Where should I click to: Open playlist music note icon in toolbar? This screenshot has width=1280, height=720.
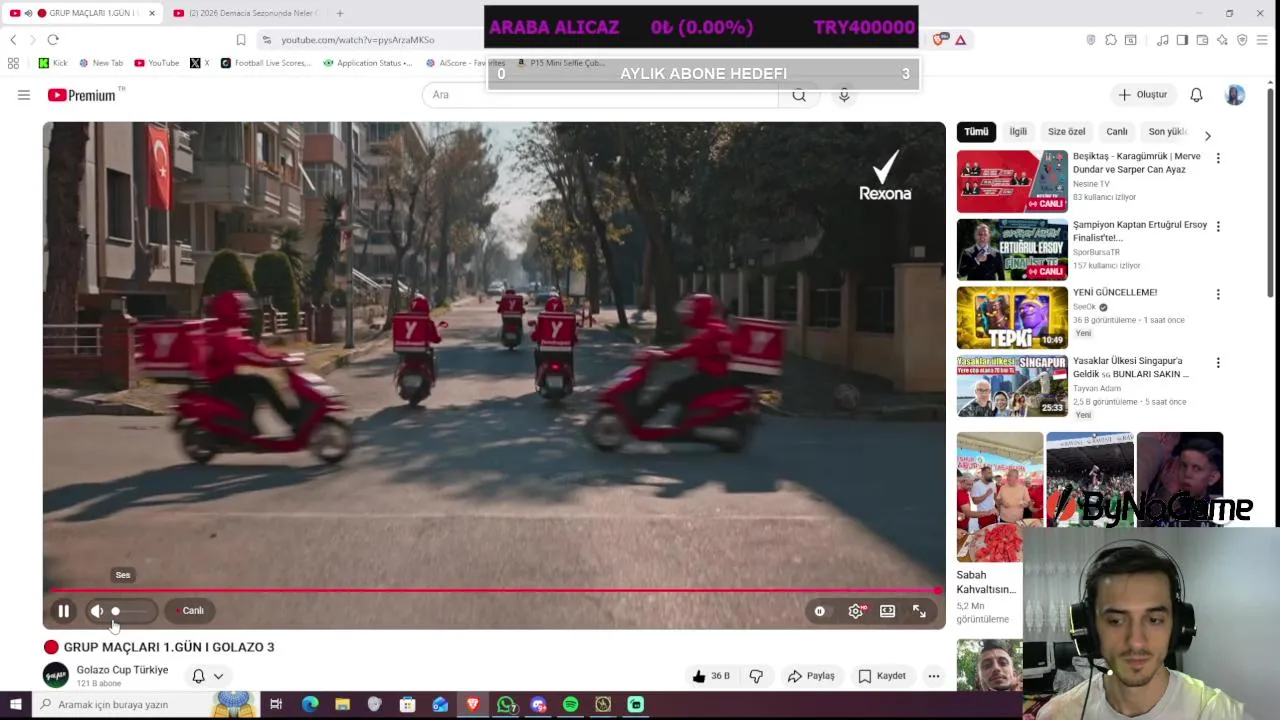click(x=1162, y=40)
